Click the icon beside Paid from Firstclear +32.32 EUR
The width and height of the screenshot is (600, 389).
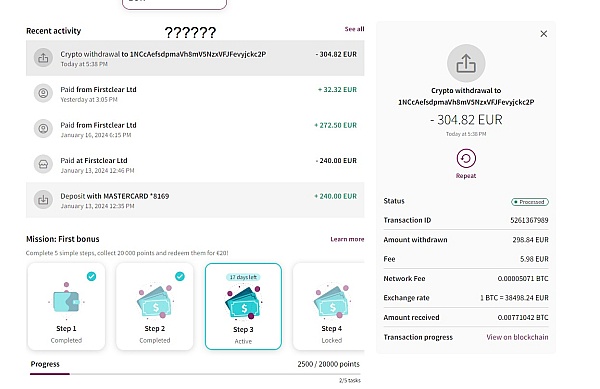click(x=43, y=93)
